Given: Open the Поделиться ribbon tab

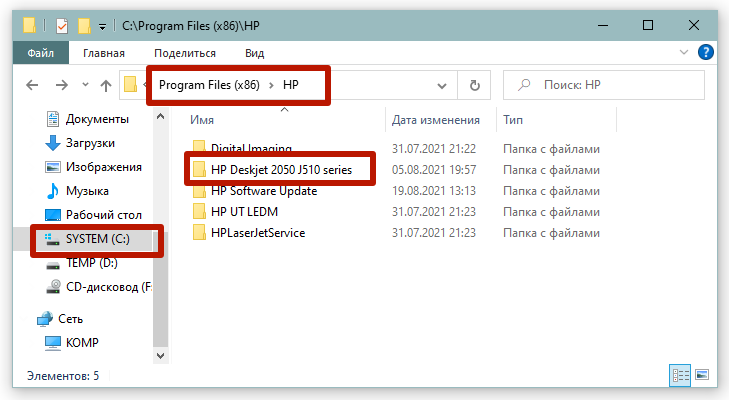Looking at the screenshot, I should 185,53.
